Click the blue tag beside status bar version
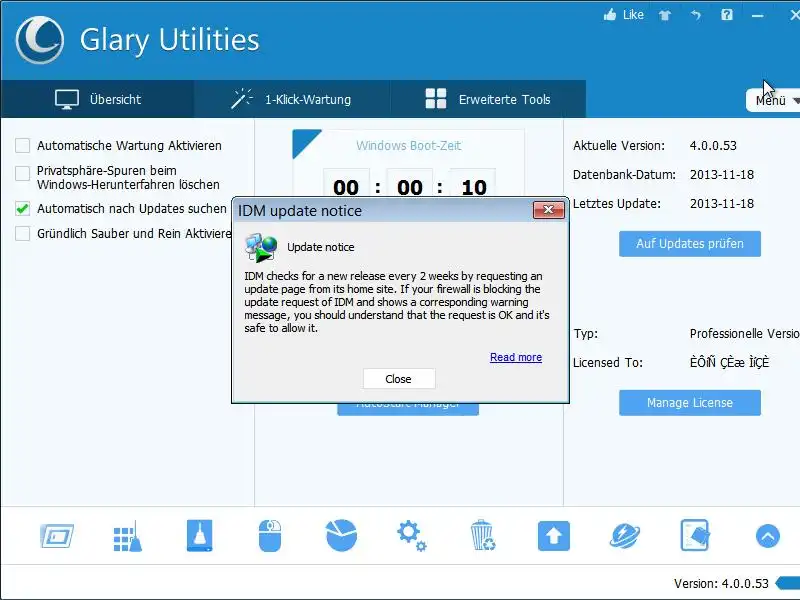Image resolution: width=800 pixels, height=600 pixels. (787, 584)
